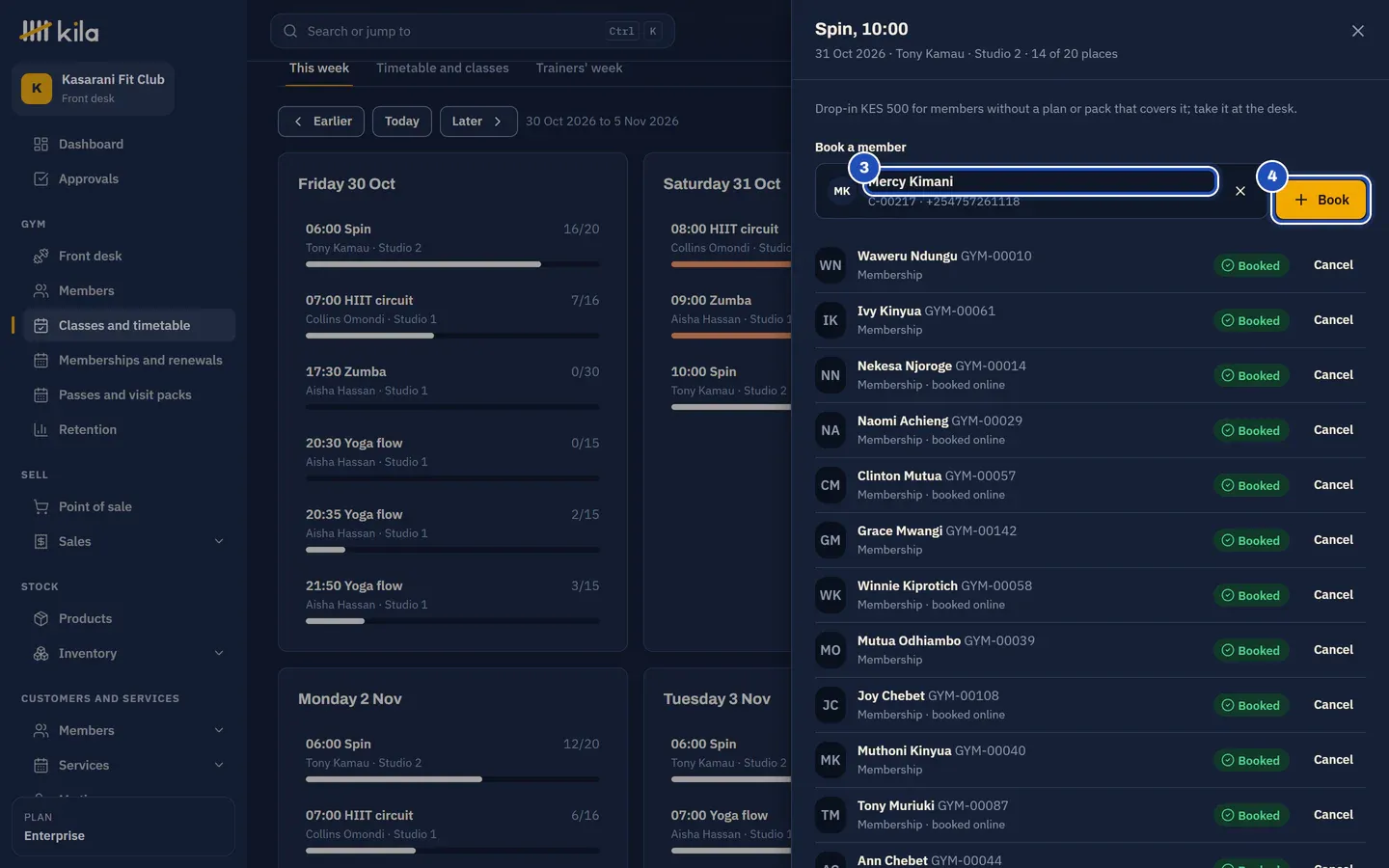
Task: Click the Retention chart icon
Action: pos(41,430)
